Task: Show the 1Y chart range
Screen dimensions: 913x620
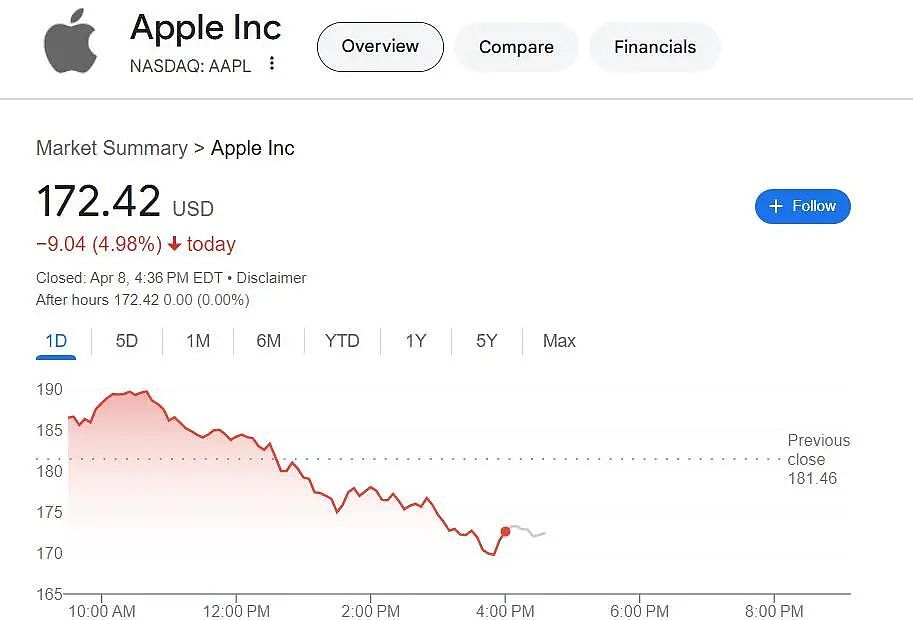Action: pos(416,341)
